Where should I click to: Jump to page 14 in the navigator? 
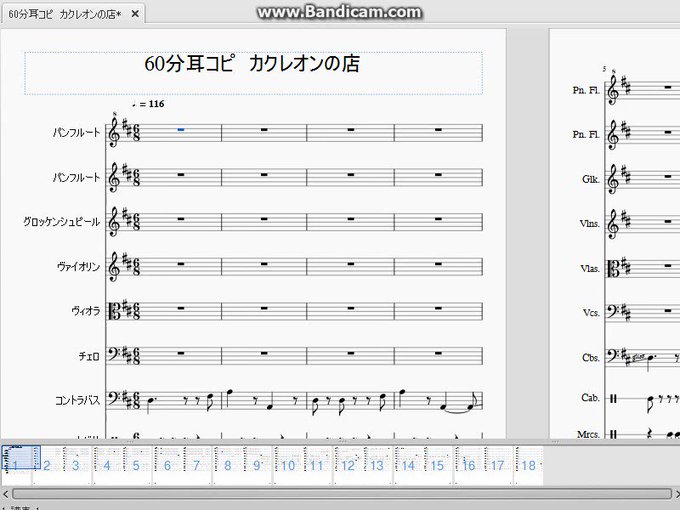coord(409,466)
